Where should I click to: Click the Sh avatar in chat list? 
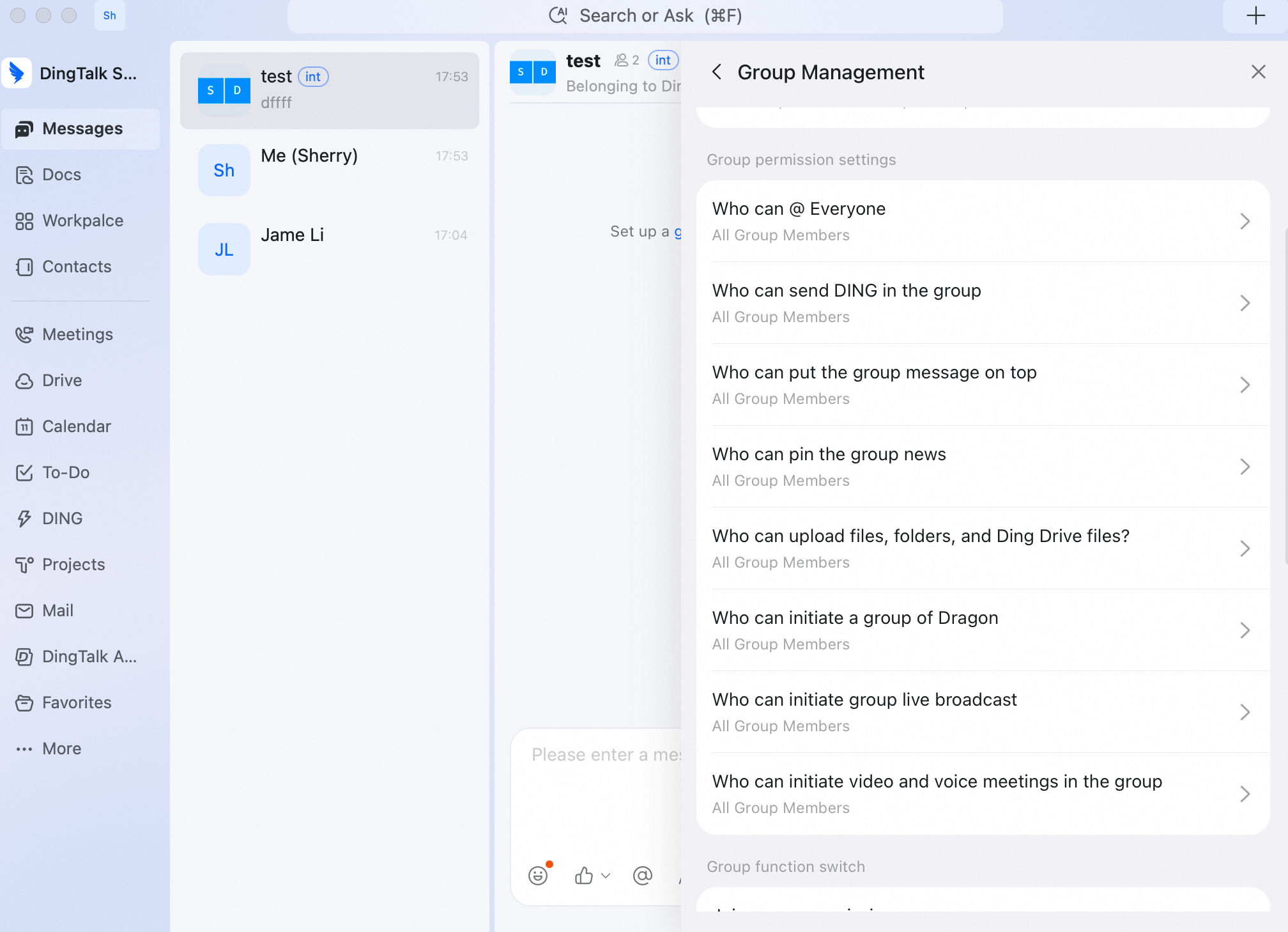coord(224,170)
